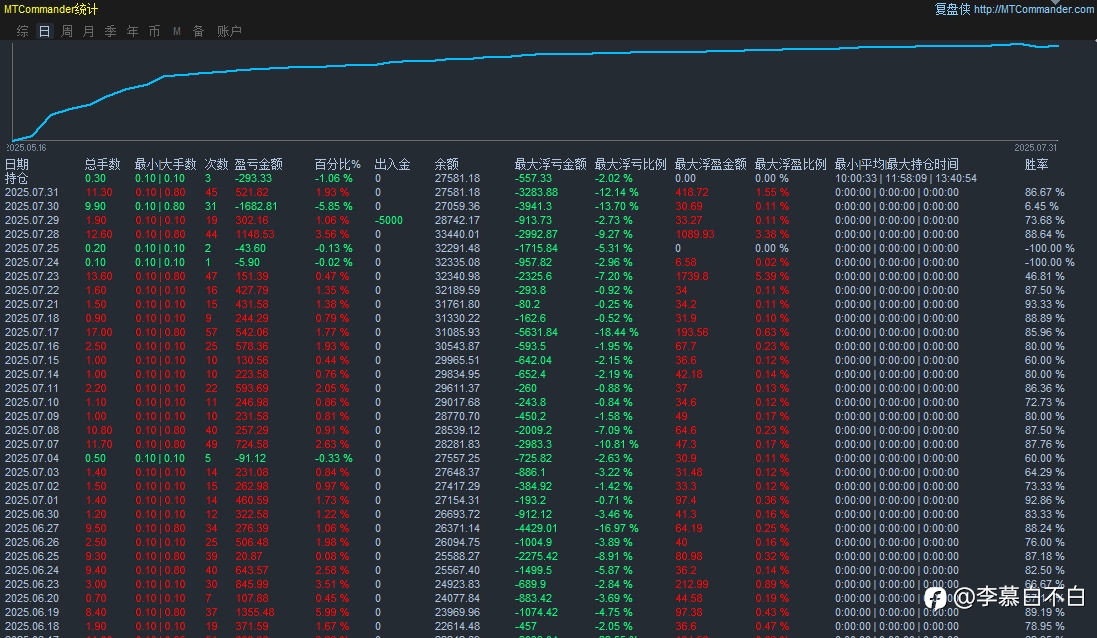This screenshot has width=1097, height=638.
Task: Click the -5631.84 max floating loss
Action: tap(537, 332)
